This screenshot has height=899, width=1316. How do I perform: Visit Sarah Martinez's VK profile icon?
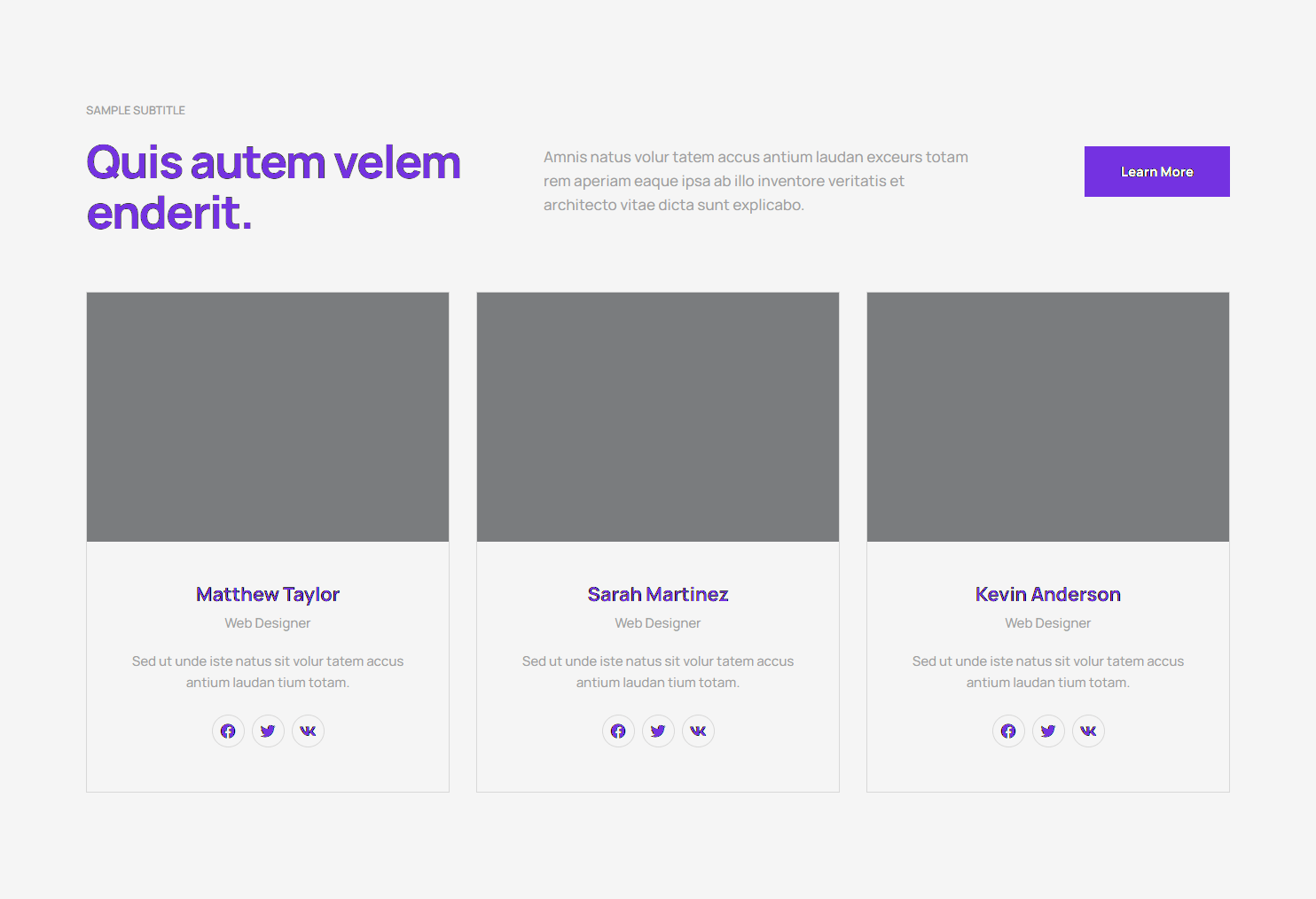(x=698, y=731)
